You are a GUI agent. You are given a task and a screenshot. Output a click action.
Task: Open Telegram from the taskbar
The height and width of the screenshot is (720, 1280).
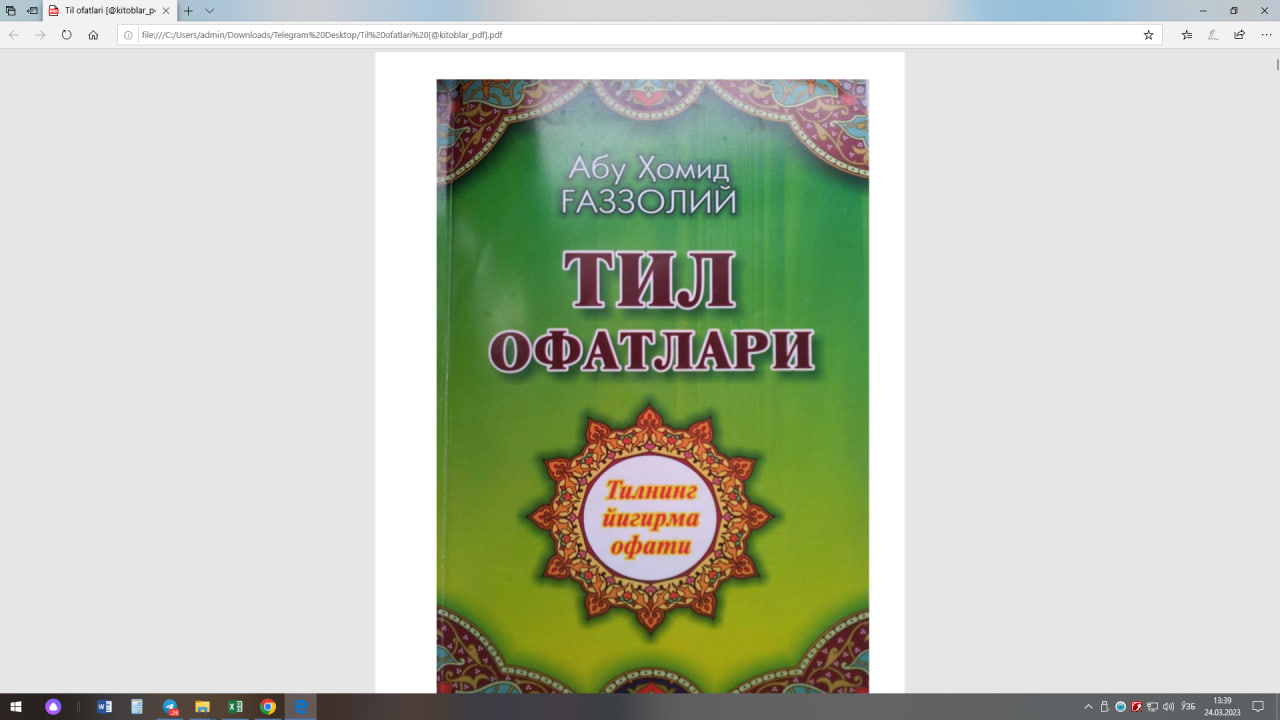170,706
